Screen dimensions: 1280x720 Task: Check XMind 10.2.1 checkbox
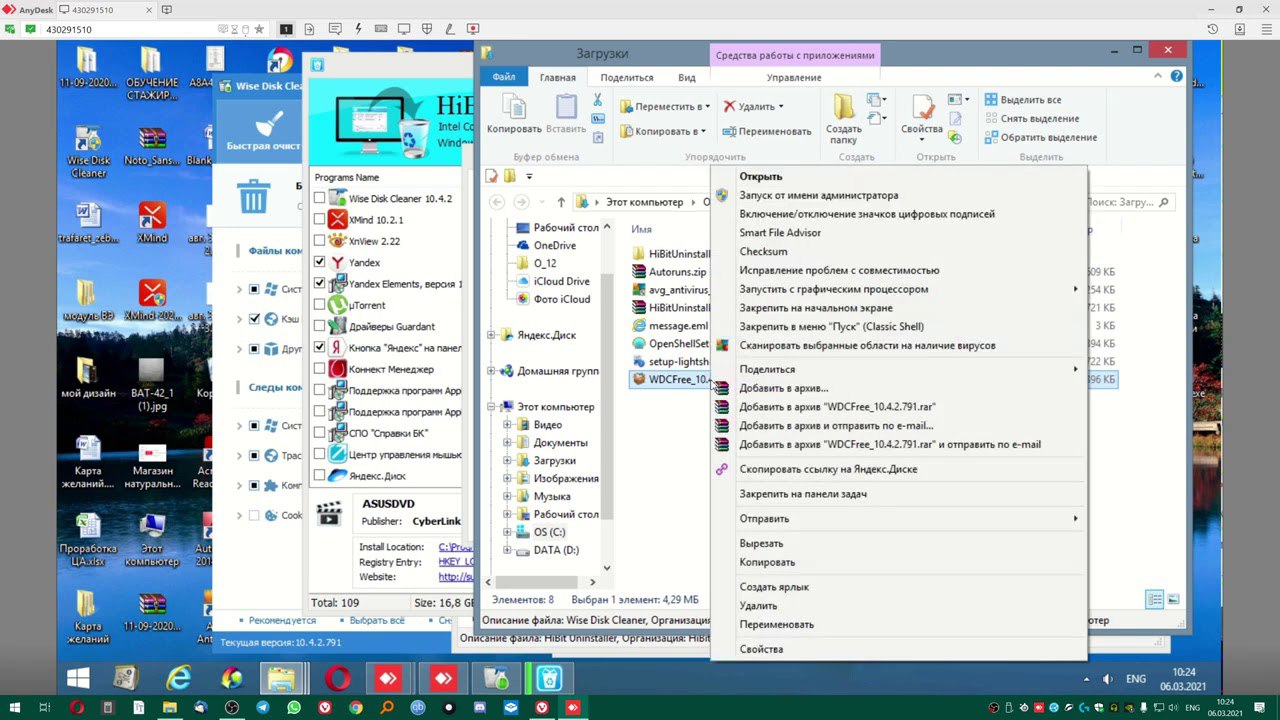pos(319,219)
